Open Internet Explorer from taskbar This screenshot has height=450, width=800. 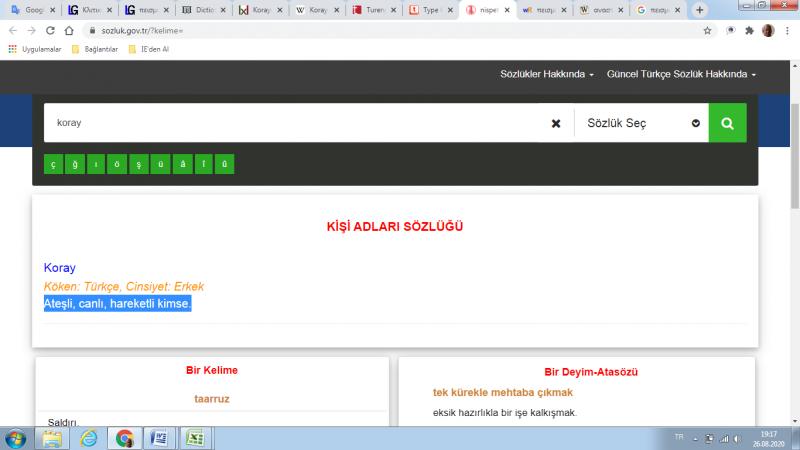click(x=88, y=439)
